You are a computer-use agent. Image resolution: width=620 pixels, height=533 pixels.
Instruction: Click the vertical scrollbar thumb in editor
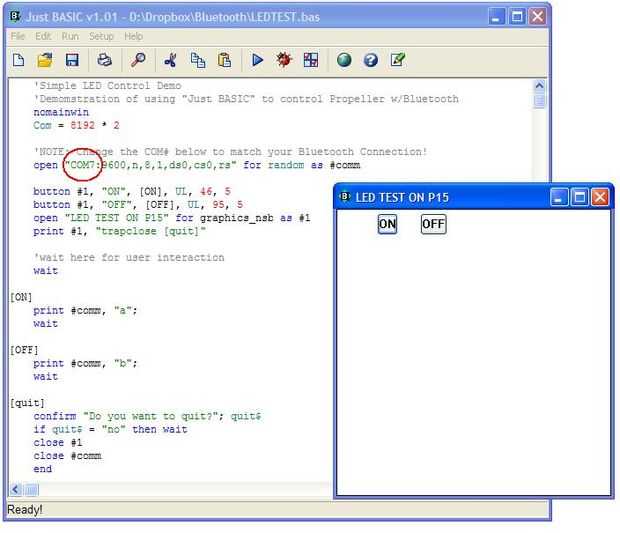(x=539, y=100)
